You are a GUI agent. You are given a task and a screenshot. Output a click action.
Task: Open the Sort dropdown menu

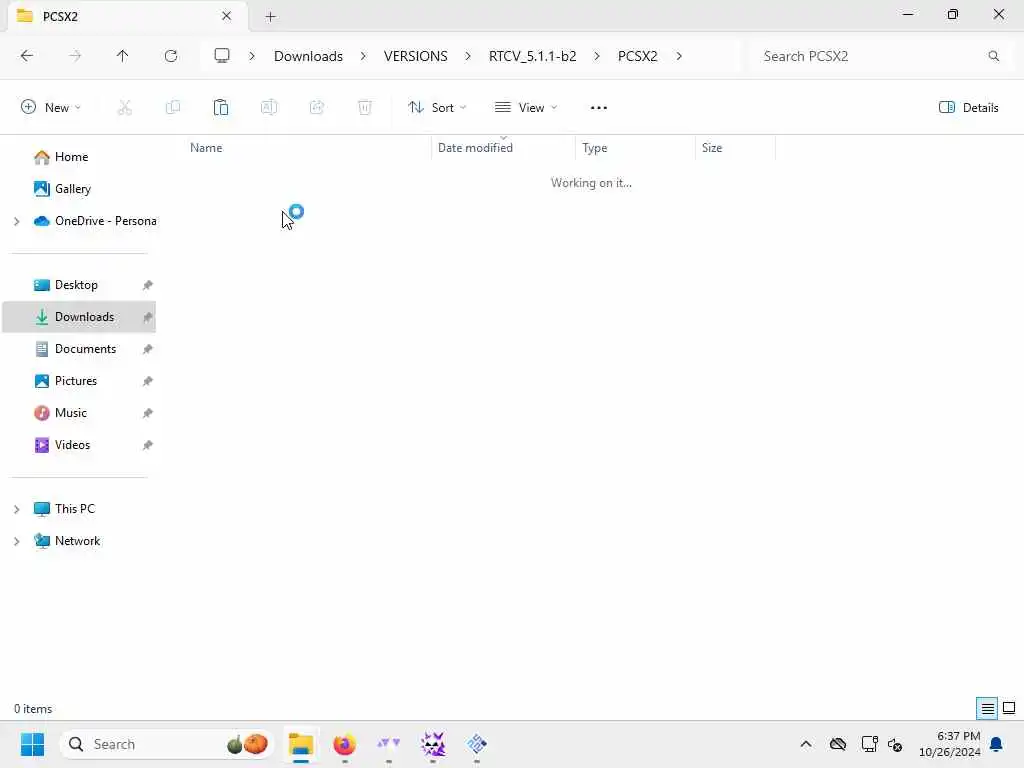tap(437, 108)
